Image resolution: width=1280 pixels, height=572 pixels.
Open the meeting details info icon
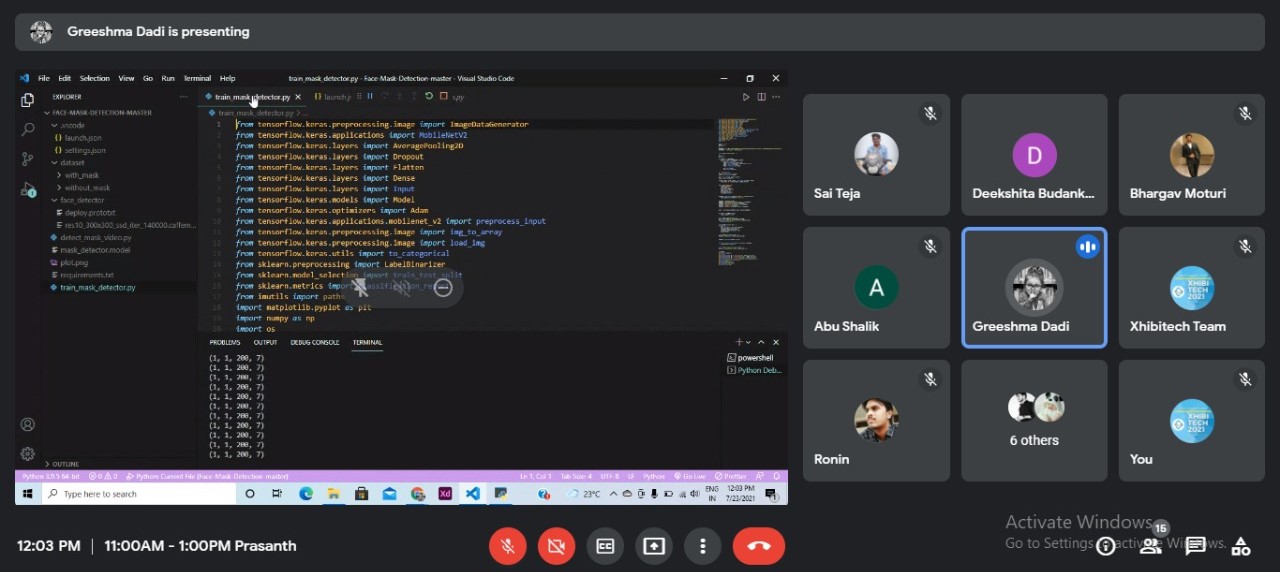[x=1106, y=546]
